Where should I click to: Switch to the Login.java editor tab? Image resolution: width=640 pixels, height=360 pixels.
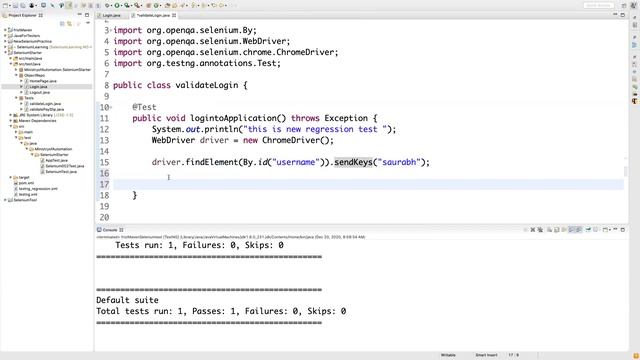(x=111, y=16)
